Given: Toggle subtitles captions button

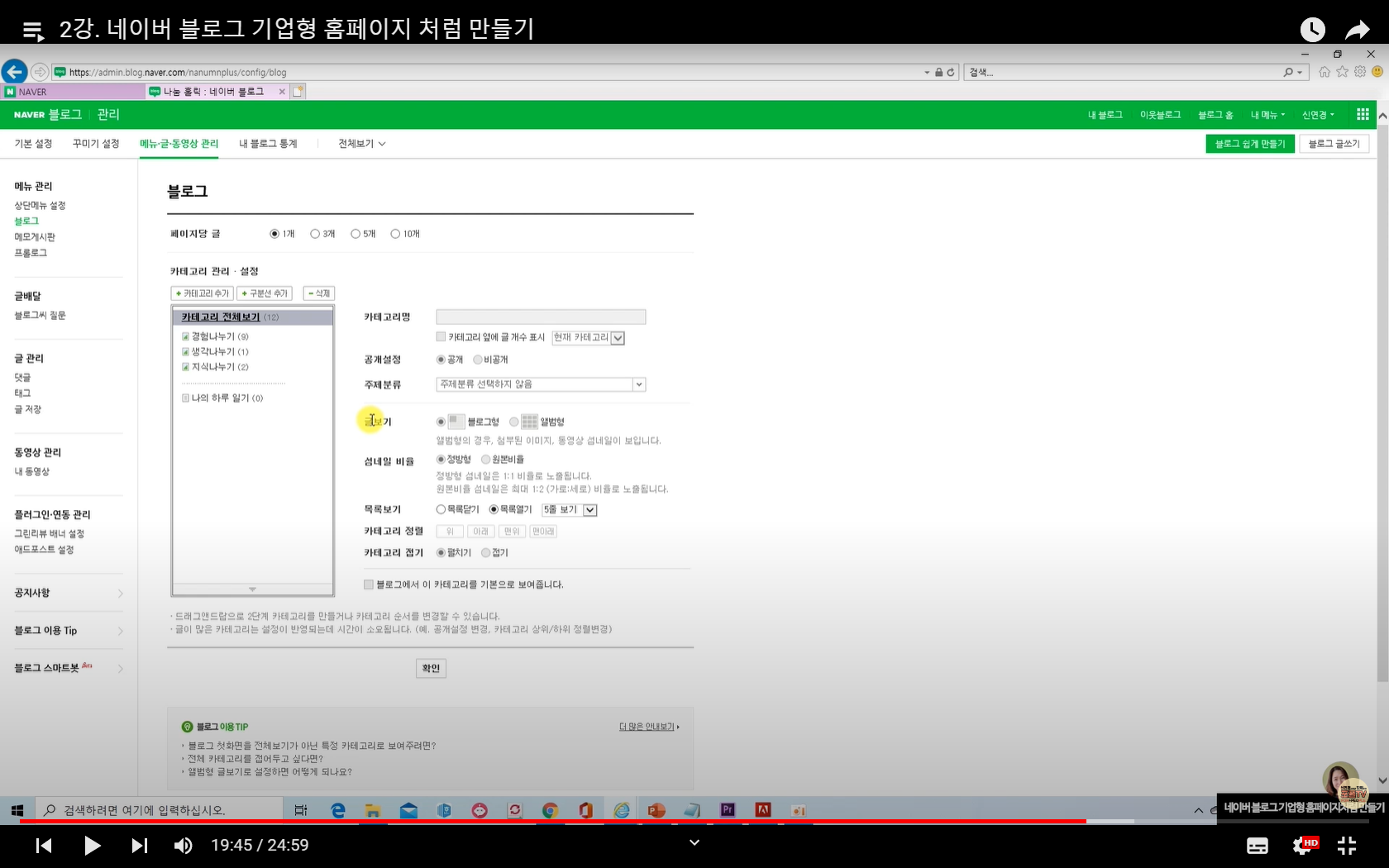Looking at the screenshot, I should tap(1258, 845).
